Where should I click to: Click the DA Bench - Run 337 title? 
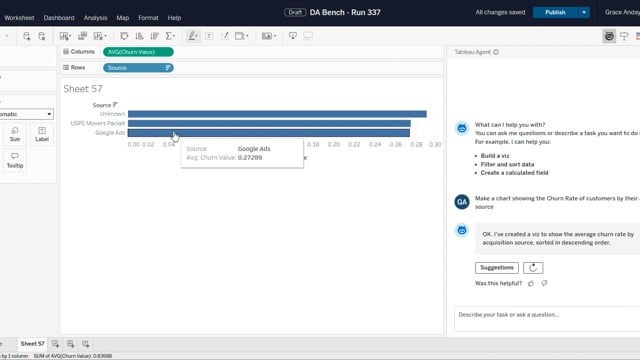click(345, 12)
